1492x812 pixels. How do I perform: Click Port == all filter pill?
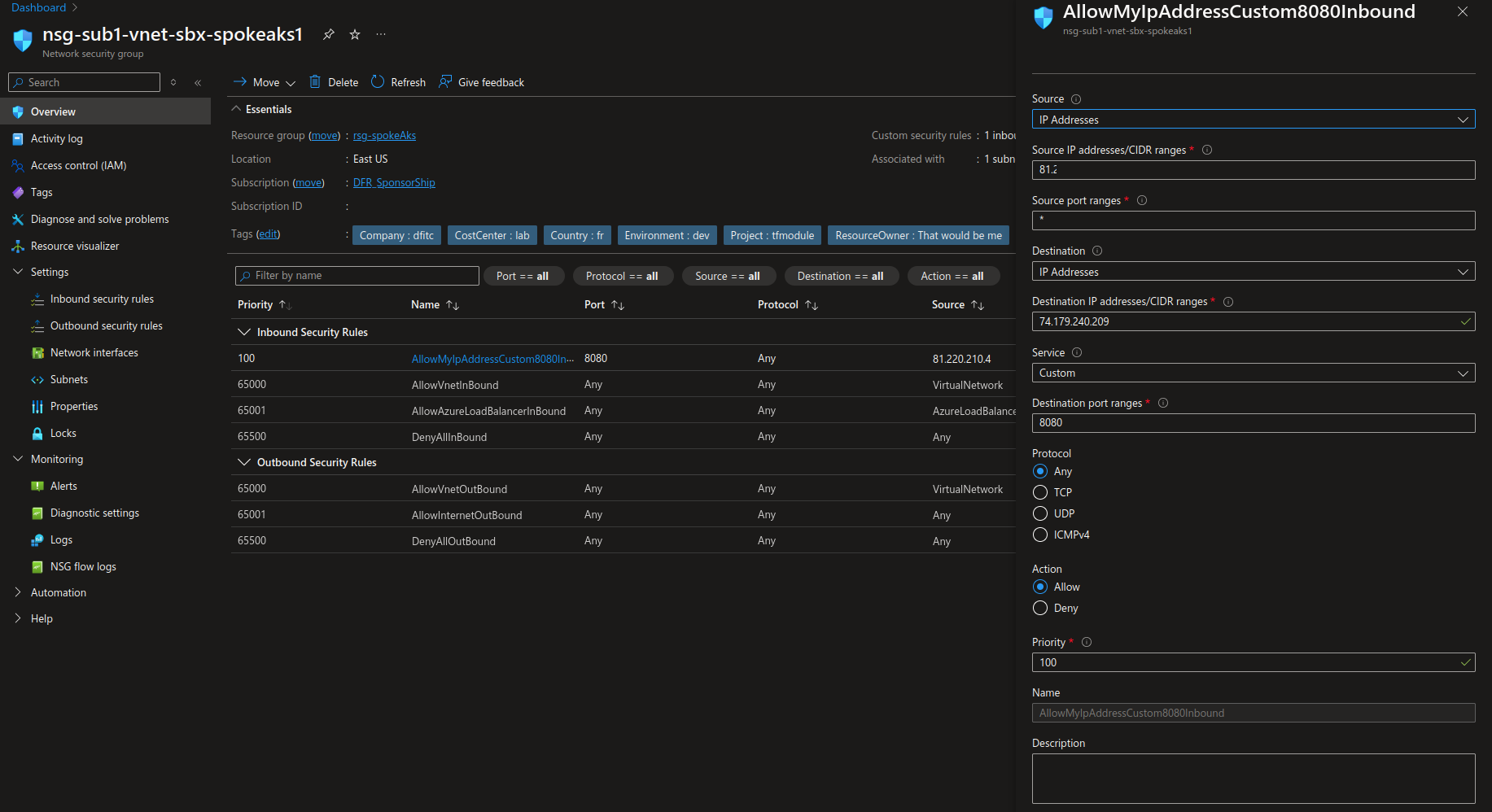click(523, 276)
